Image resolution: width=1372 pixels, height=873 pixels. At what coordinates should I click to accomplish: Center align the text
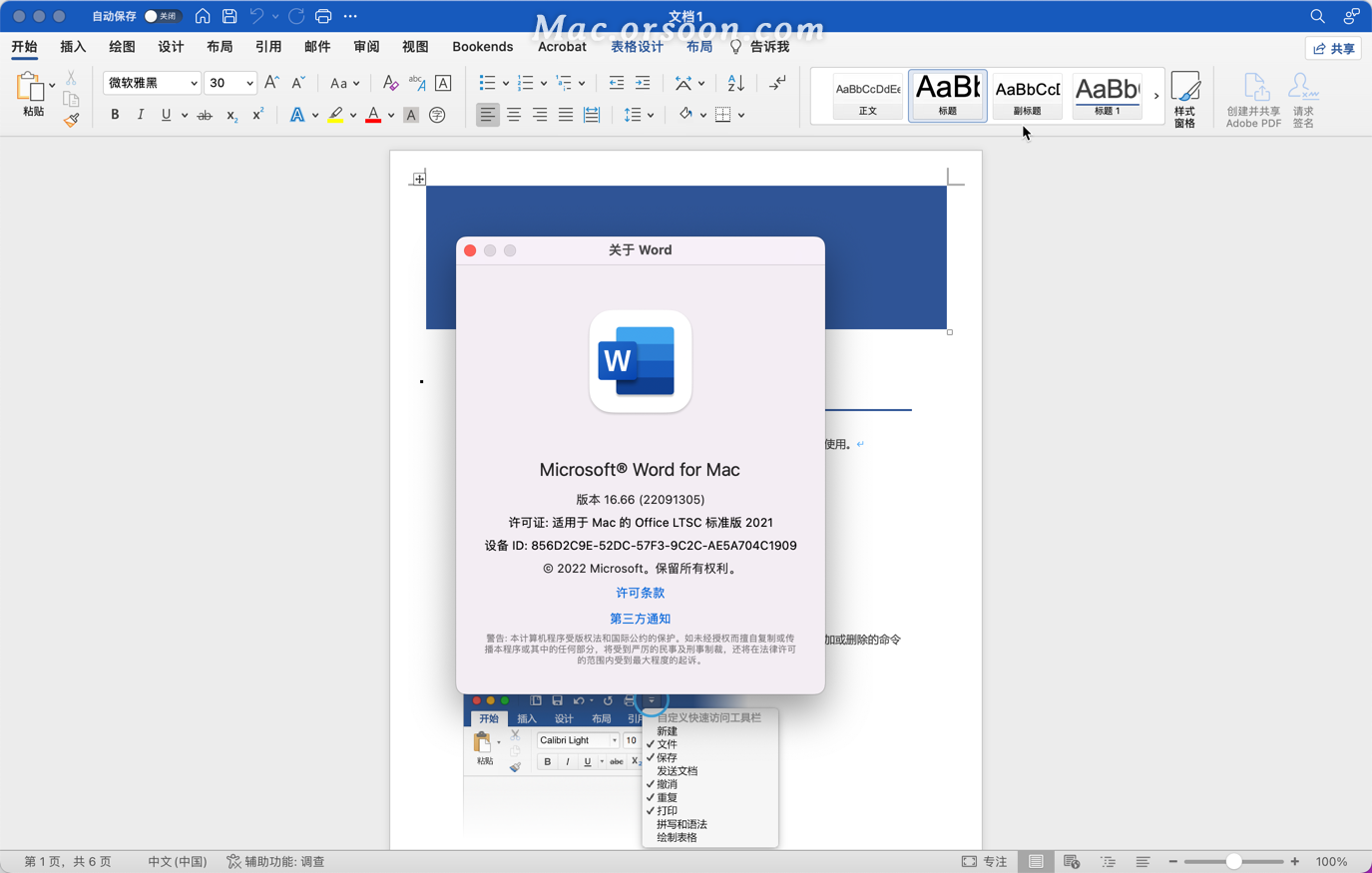pyautogui.click(x=514, y=115)
